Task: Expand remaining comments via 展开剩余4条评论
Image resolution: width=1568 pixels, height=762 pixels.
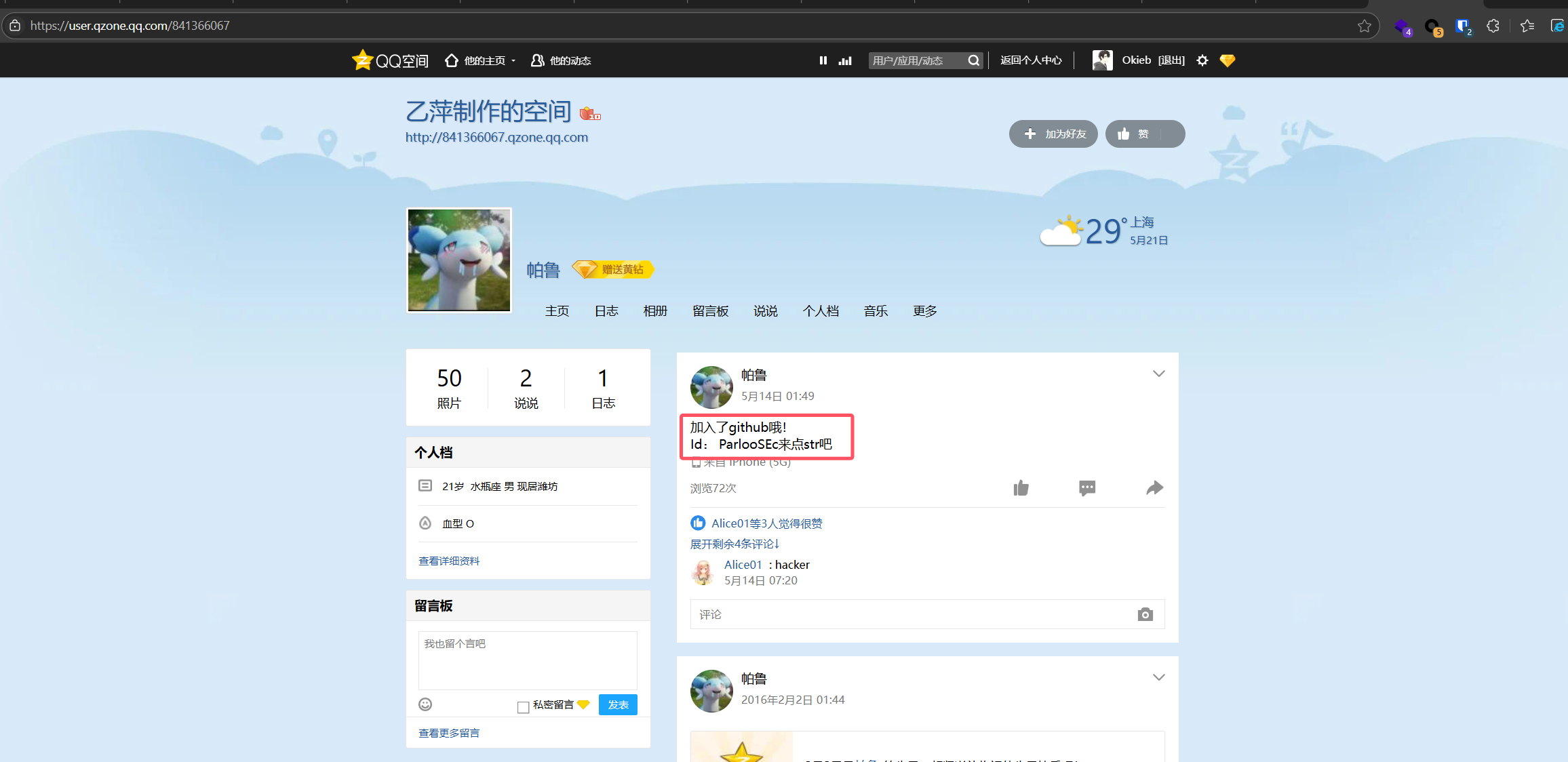Action: tap(734, 544)
